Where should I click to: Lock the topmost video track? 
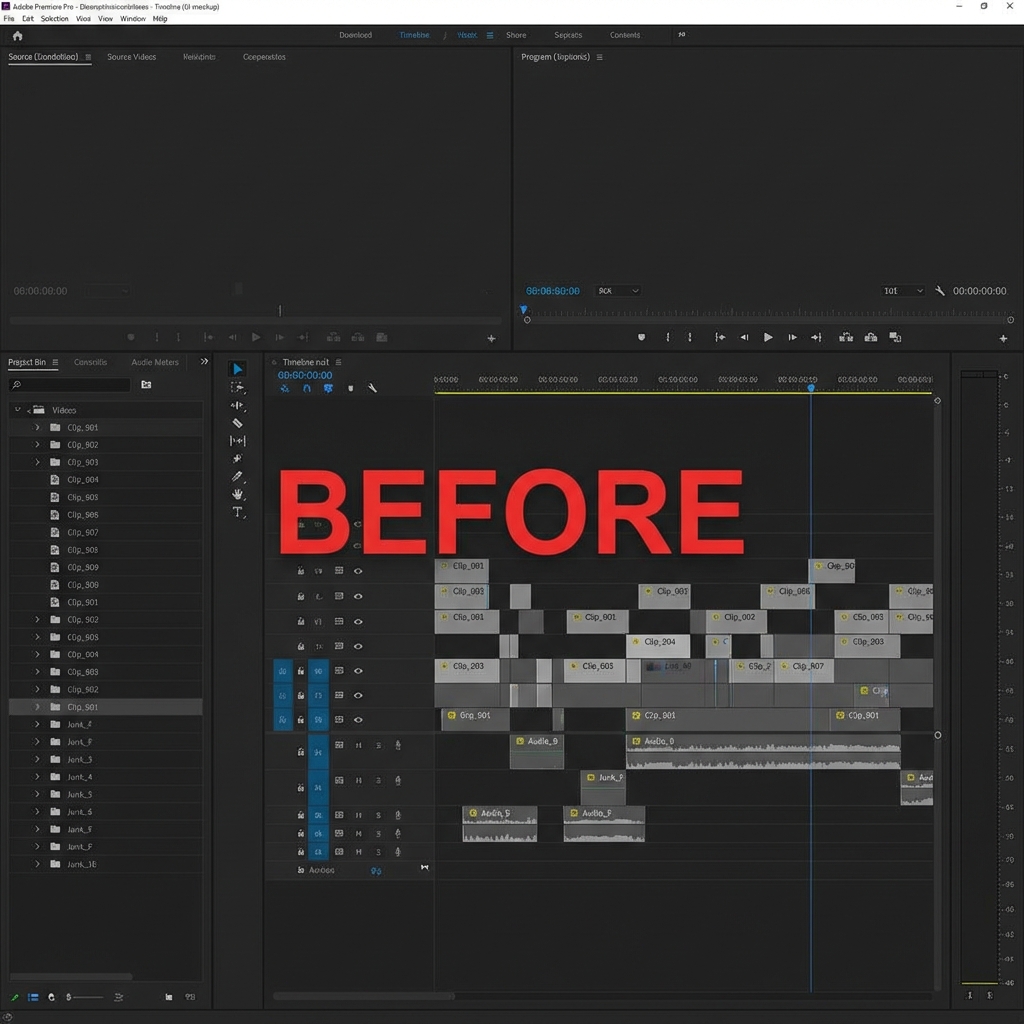click(x=301, y=569)
